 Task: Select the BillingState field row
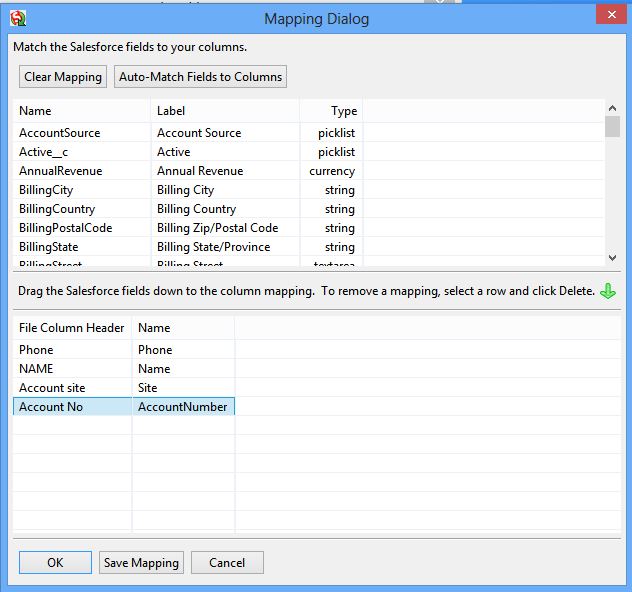point(308,247)
